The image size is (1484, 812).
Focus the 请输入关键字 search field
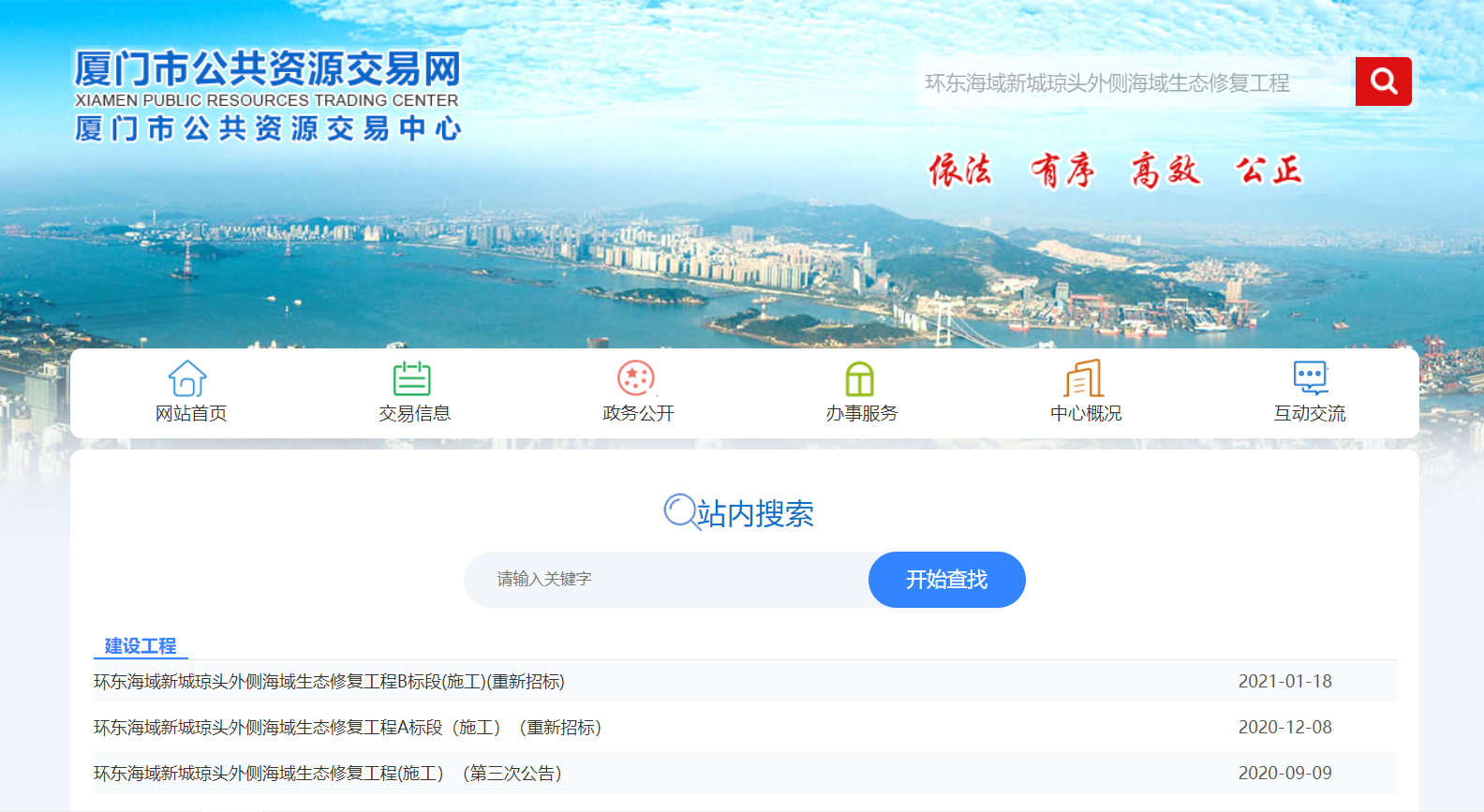[x=665, y=580]
